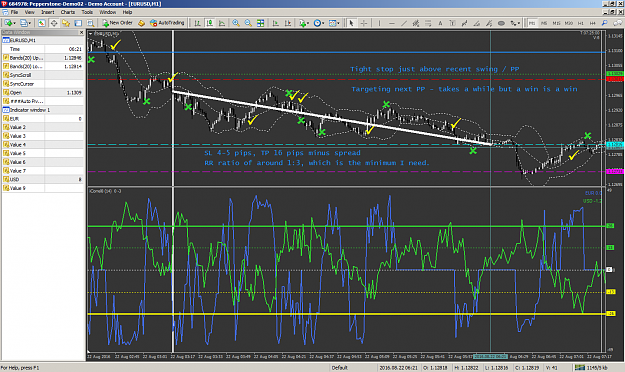This screenshot has width=625, height=372.
Task: Show the Terminal panel icon
Action: [78, 23]
